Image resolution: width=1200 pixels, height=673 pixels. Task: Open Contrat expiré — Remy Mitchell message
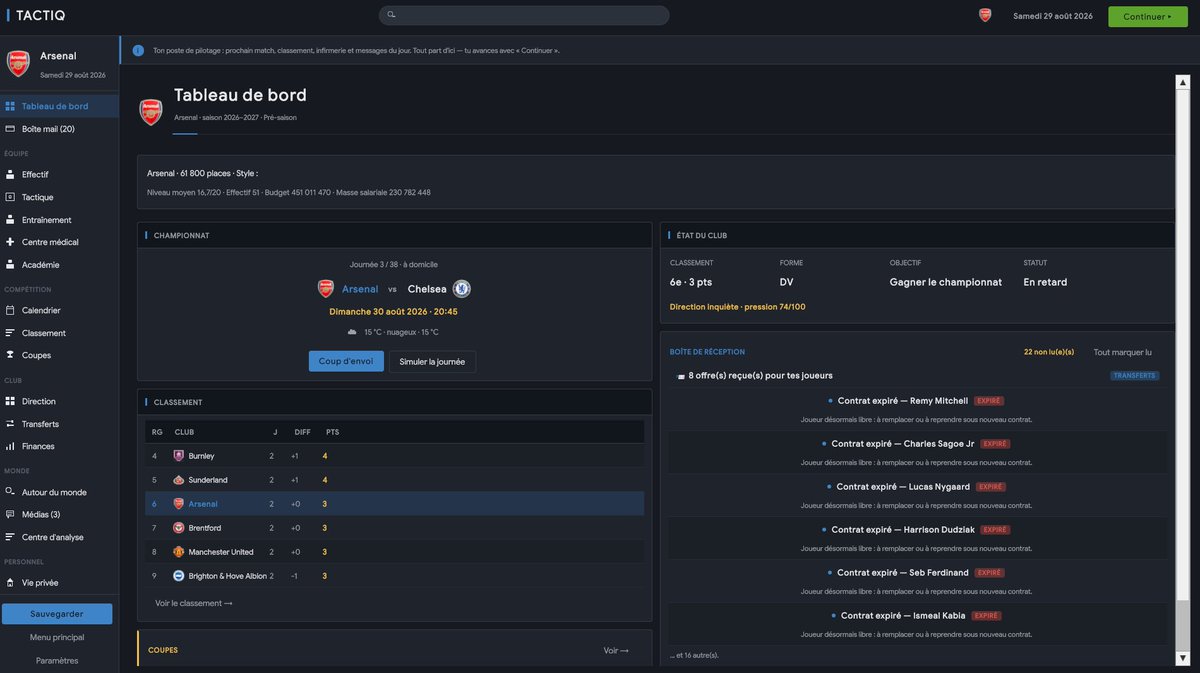click(x=917, y=409)
